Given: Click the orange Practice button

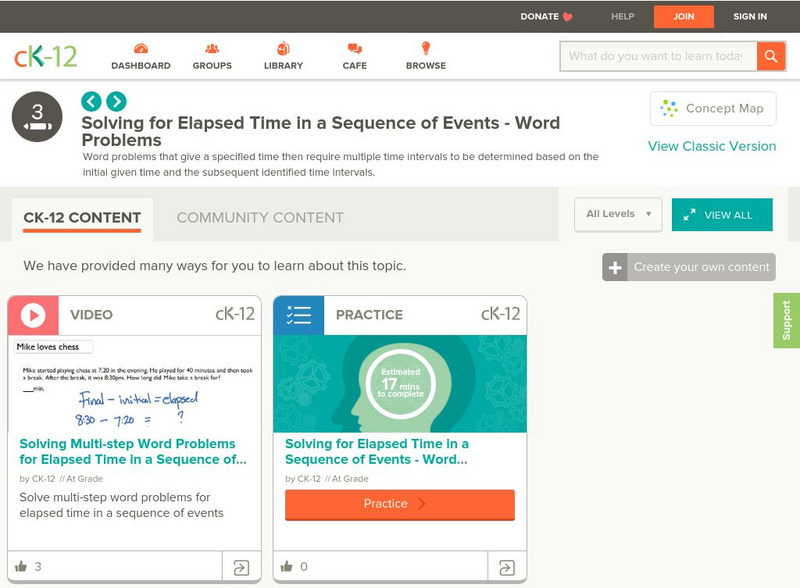Looking at the screenshot, I should (x=400, y=504).
